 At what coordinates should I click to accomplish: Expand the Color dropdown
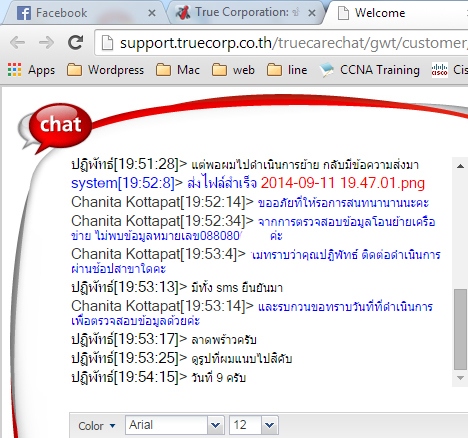97,426
